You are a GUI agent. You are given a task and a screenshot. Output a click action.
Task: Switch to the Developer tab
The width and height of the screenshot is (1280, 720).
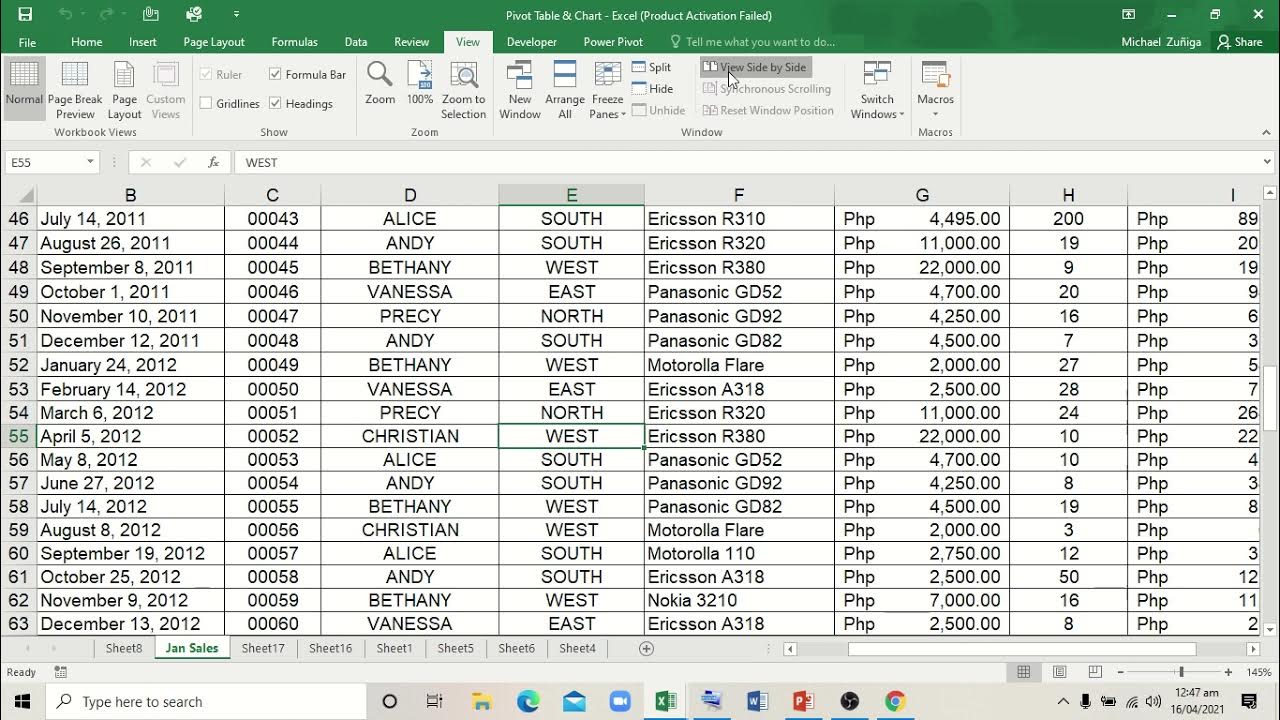531,42
